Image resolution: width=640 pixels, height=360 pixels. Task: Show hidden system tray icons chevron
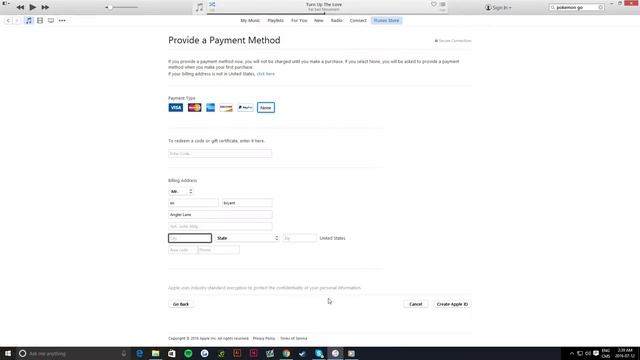(x=572, y=353)
